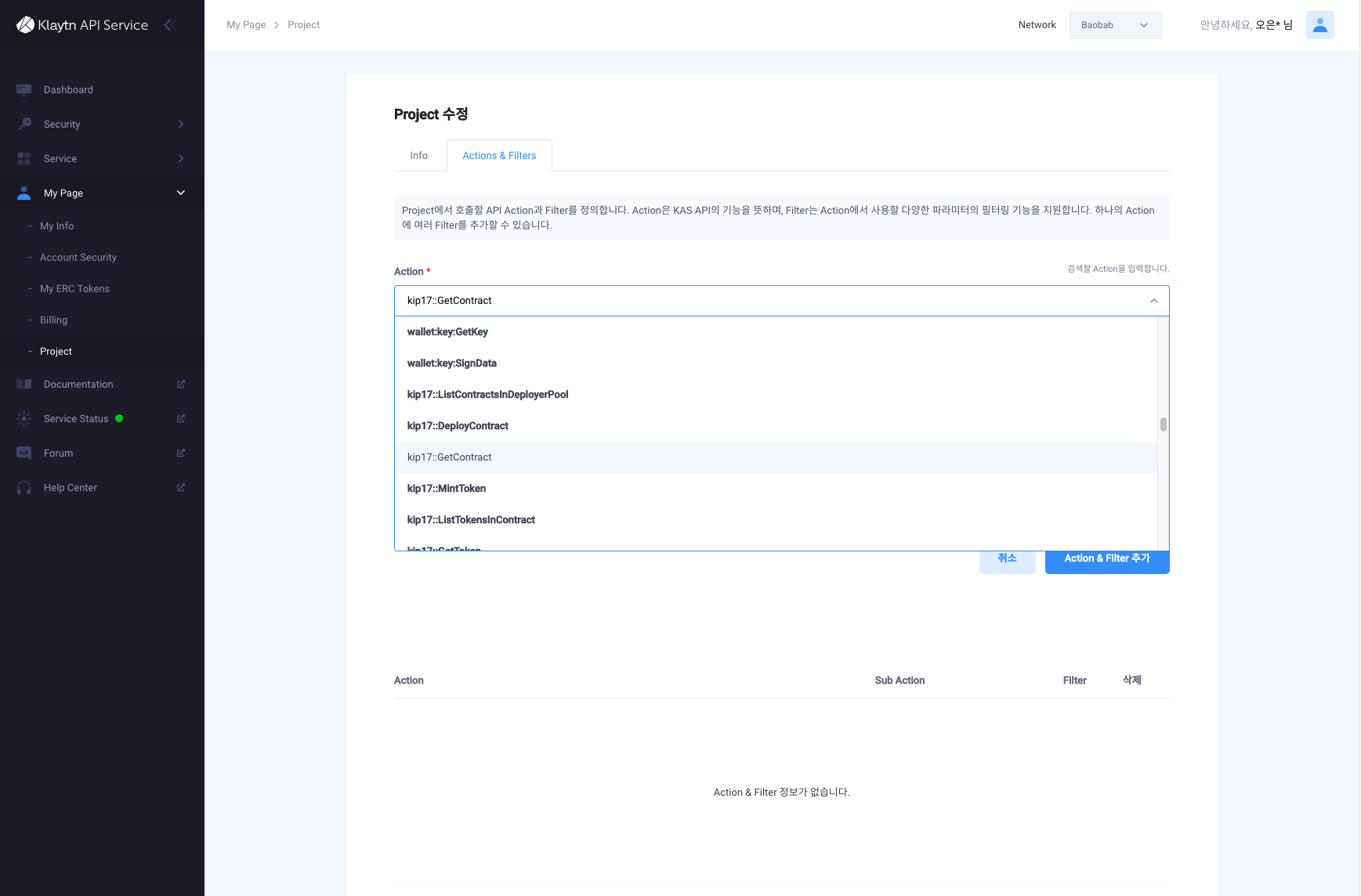
Task: Click the Filter column header
Action: pyautogui.click(x=1074, y=681)
